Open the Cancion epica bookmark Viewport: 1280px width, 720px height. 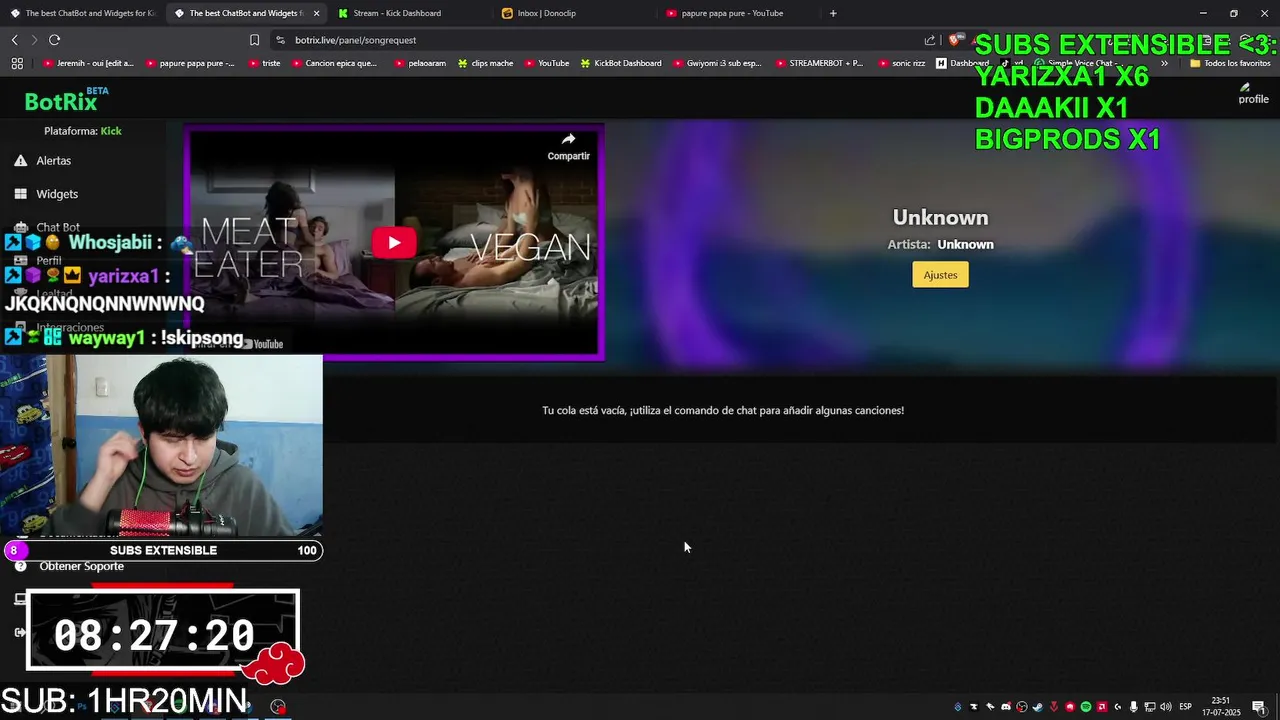pyautogui.click(x=334, y=63)
